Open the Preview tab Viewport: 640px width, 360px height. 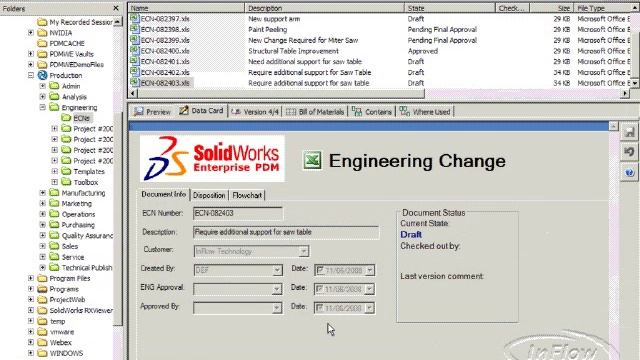click(152, 111)
